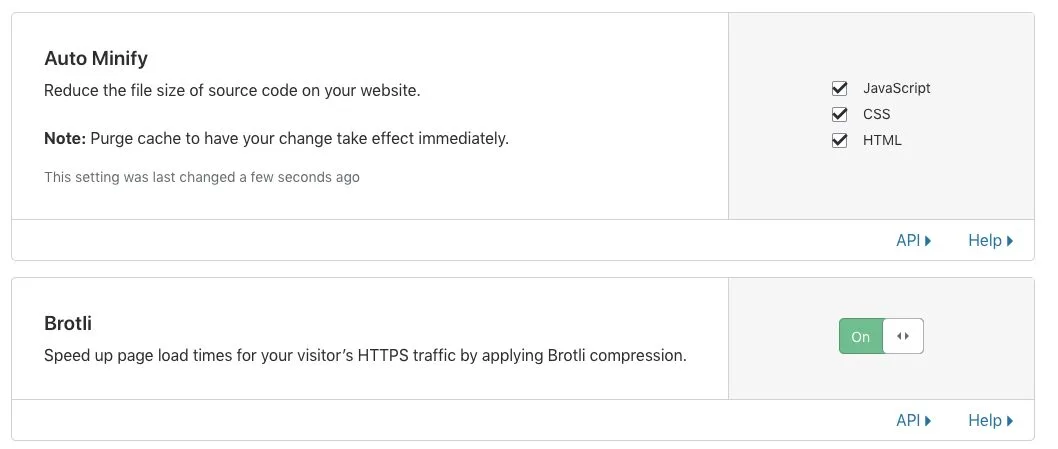Click the Brotli section heading

67,324
